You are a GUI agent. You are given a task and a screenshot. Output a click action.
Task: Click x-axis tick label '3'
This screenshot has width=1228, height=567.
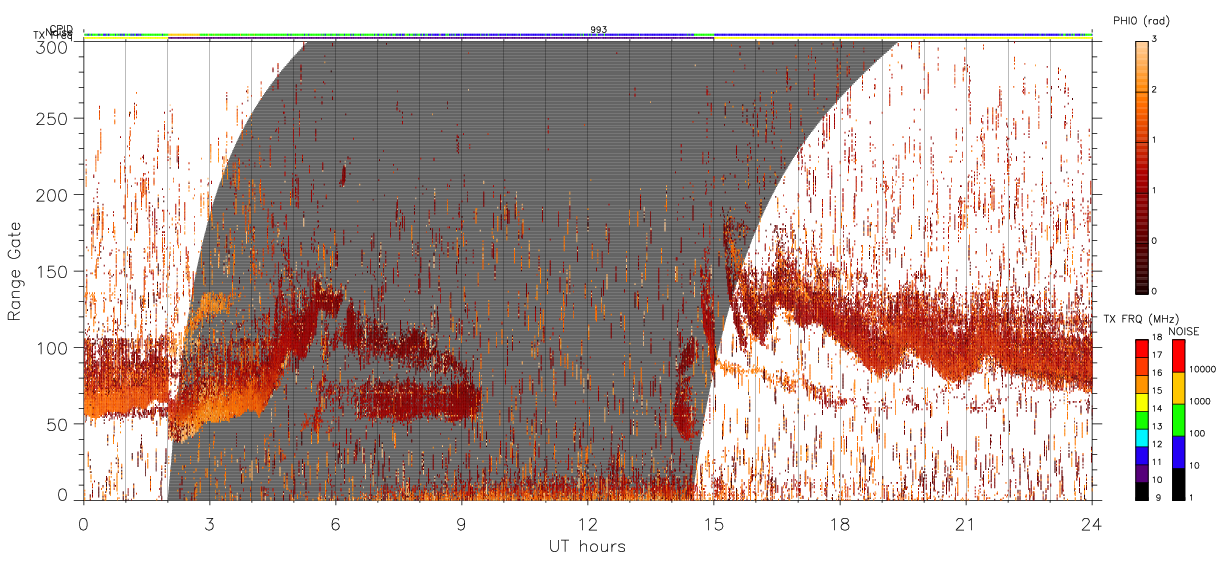[210, 523]
